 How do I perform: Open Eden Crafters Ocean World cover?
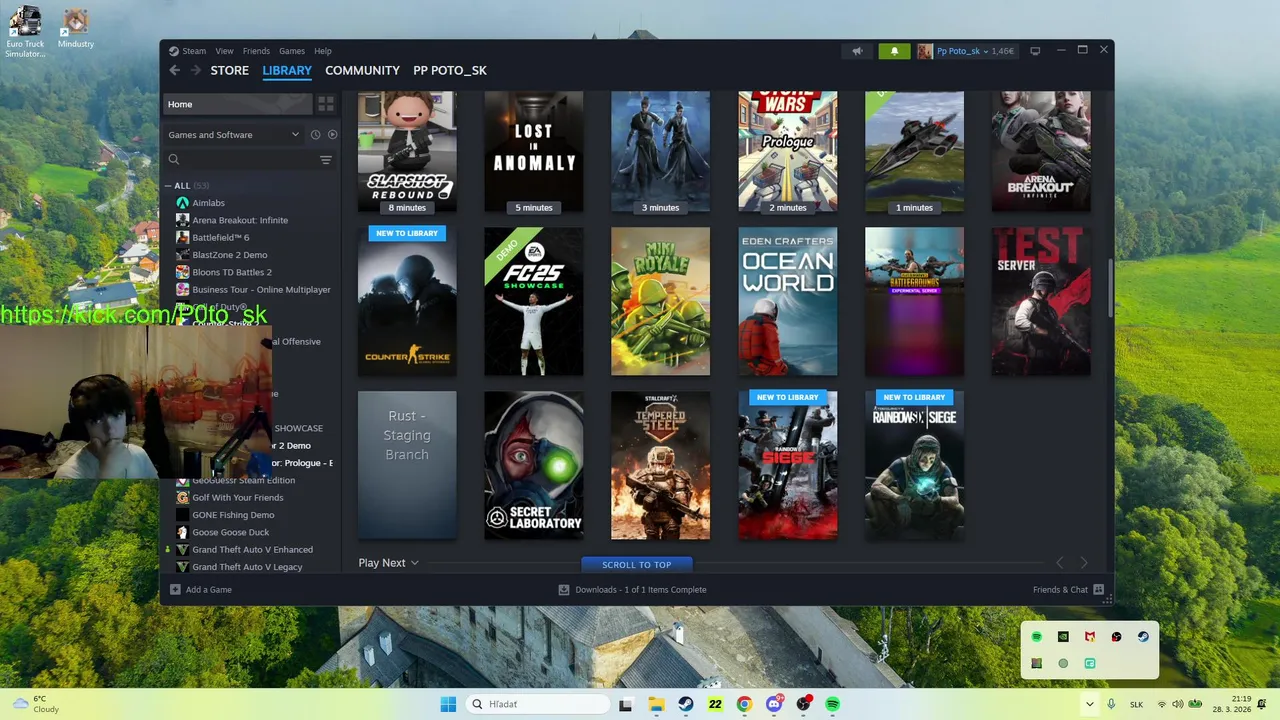pos(788,301)
